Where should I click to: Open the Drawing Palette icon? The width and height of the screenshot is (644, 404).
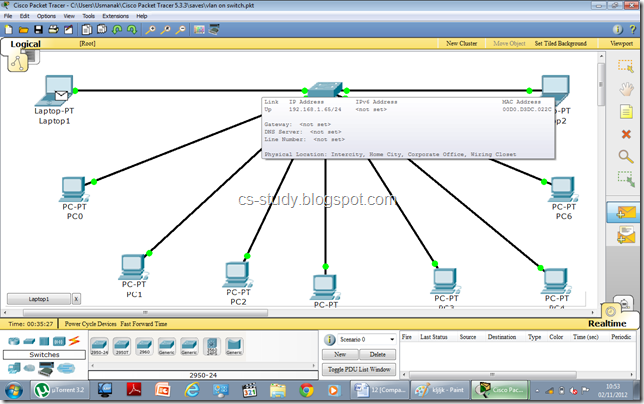[x=199, y=30]
